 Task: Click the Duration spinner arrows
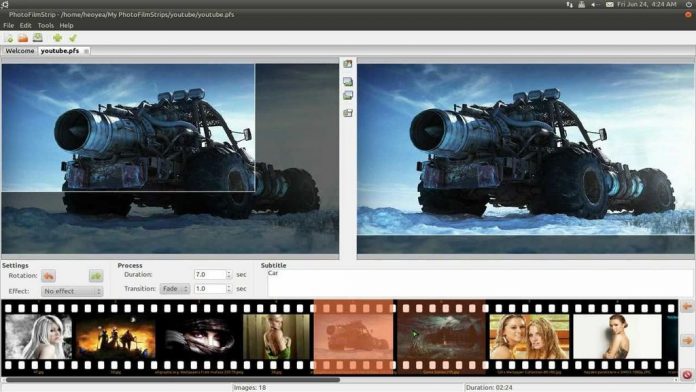[229, 275]
